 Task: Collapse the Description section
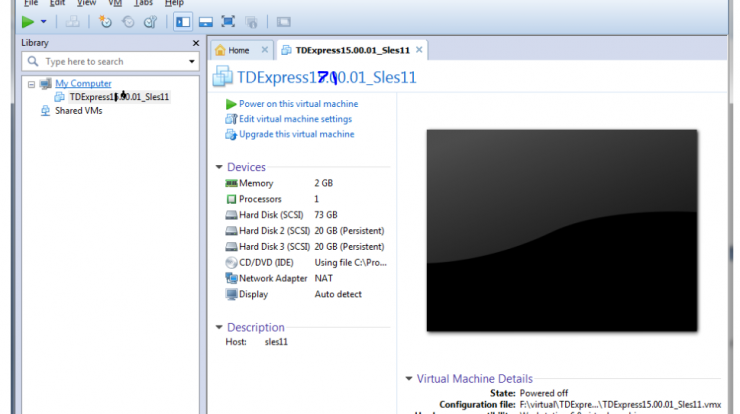pos(219,327)
